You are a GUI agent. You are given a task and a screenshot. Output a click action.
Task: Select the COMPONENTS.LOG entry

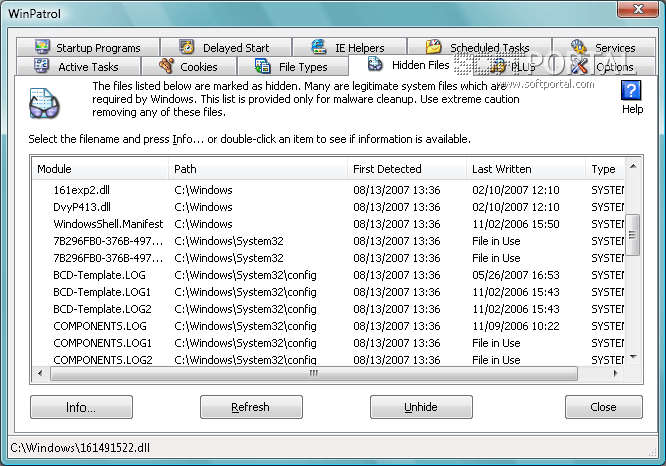click(x=328, y=326)
